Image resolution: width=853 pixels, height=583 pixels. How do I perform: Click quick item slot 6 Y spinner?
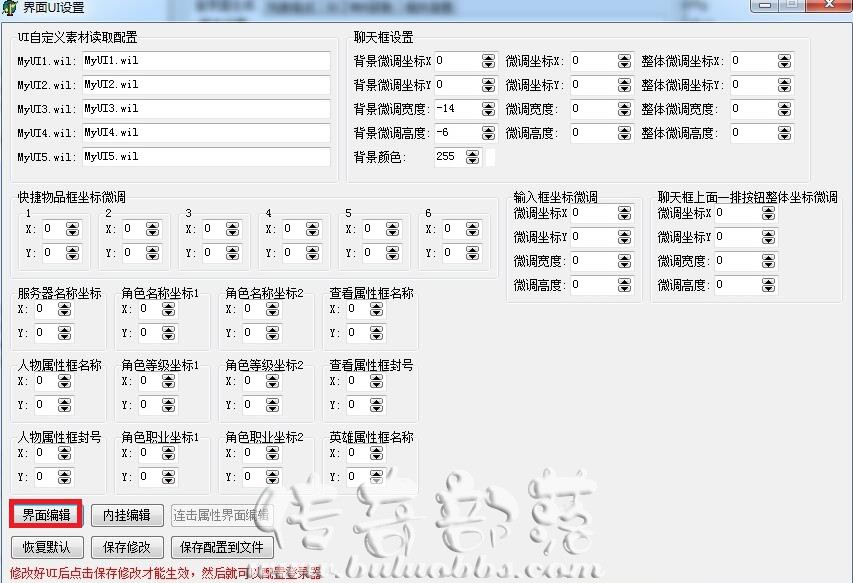point(472,253)
